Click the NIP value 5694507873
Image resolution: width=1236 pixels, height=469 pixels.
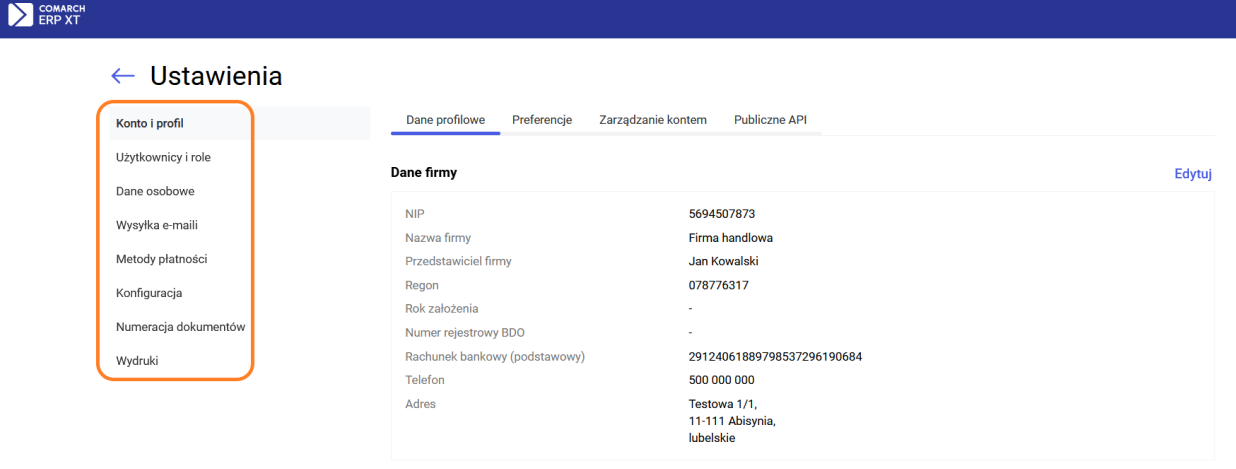tap(722, 214)
